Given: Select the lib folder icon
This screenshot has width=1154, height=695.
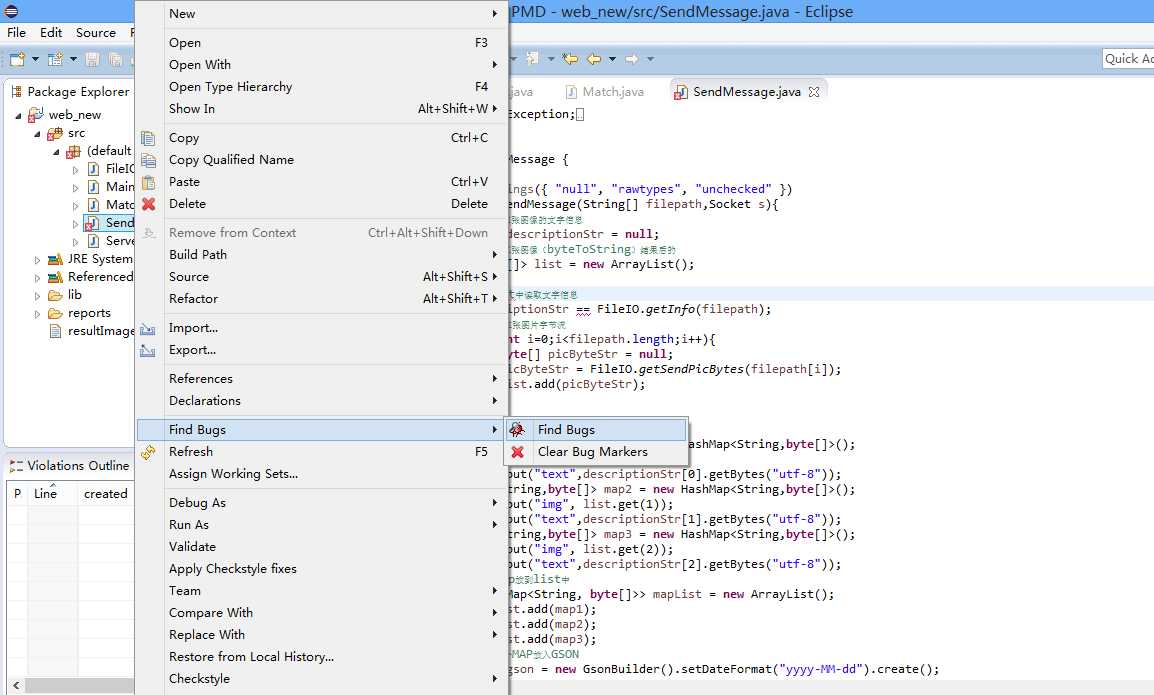Looking at the screenshot, I should tap(55, 295).
